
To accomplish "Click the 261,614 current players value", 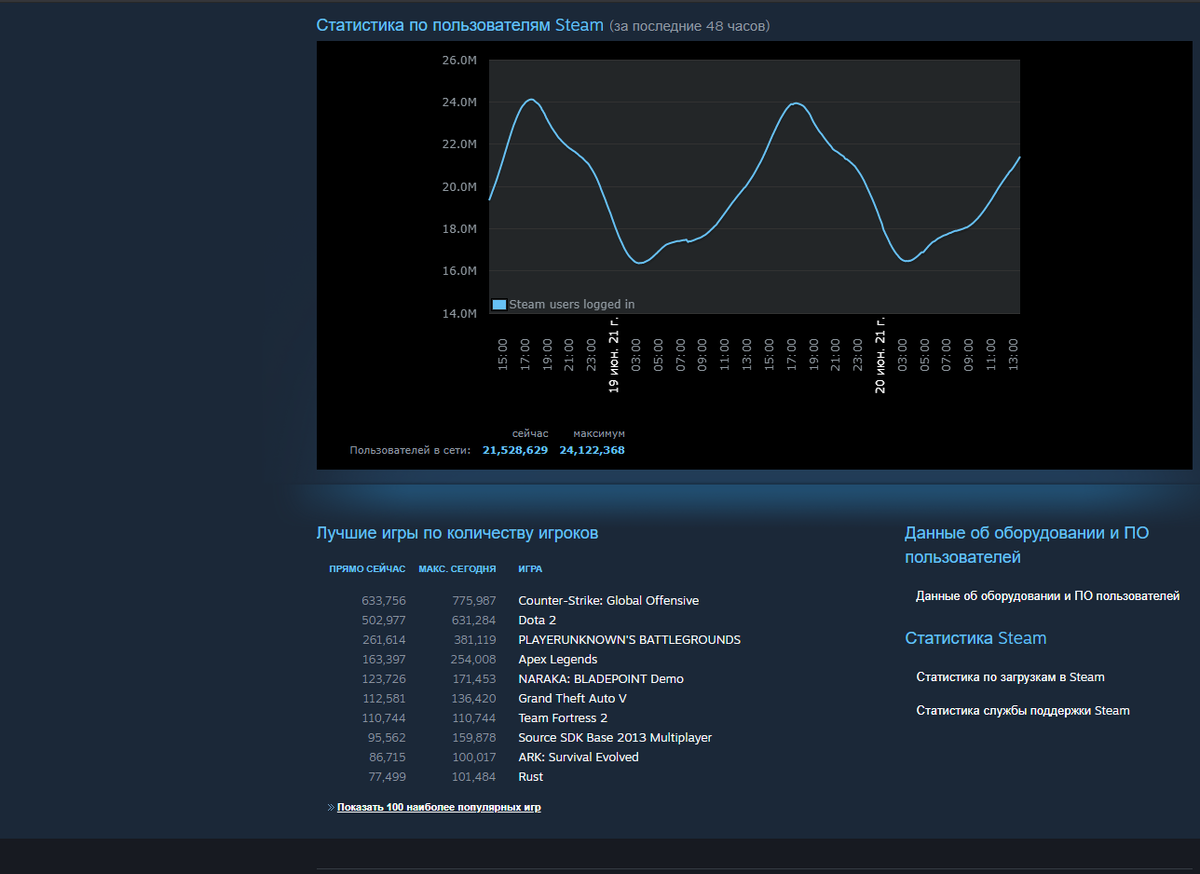I will (384, 640).
